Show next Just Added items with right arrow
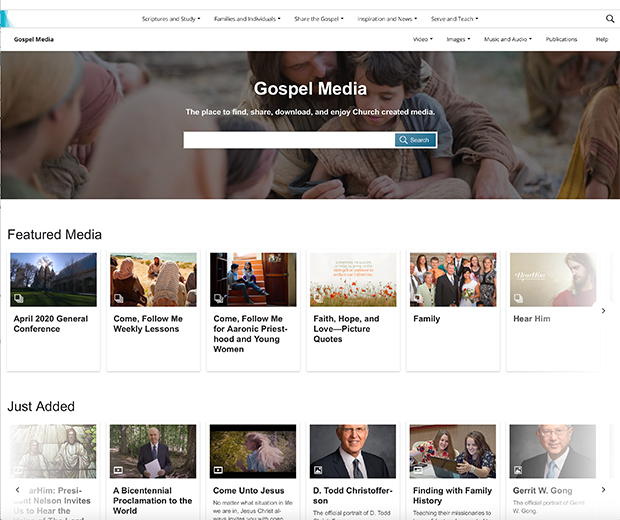This screenshot has height=520, width=620. tap(603, 490)
